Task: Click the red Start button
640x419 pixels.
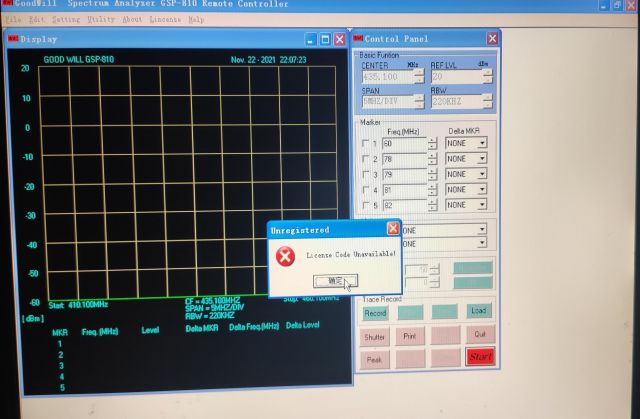Action: pyautogui.click(x=480, y=357)
